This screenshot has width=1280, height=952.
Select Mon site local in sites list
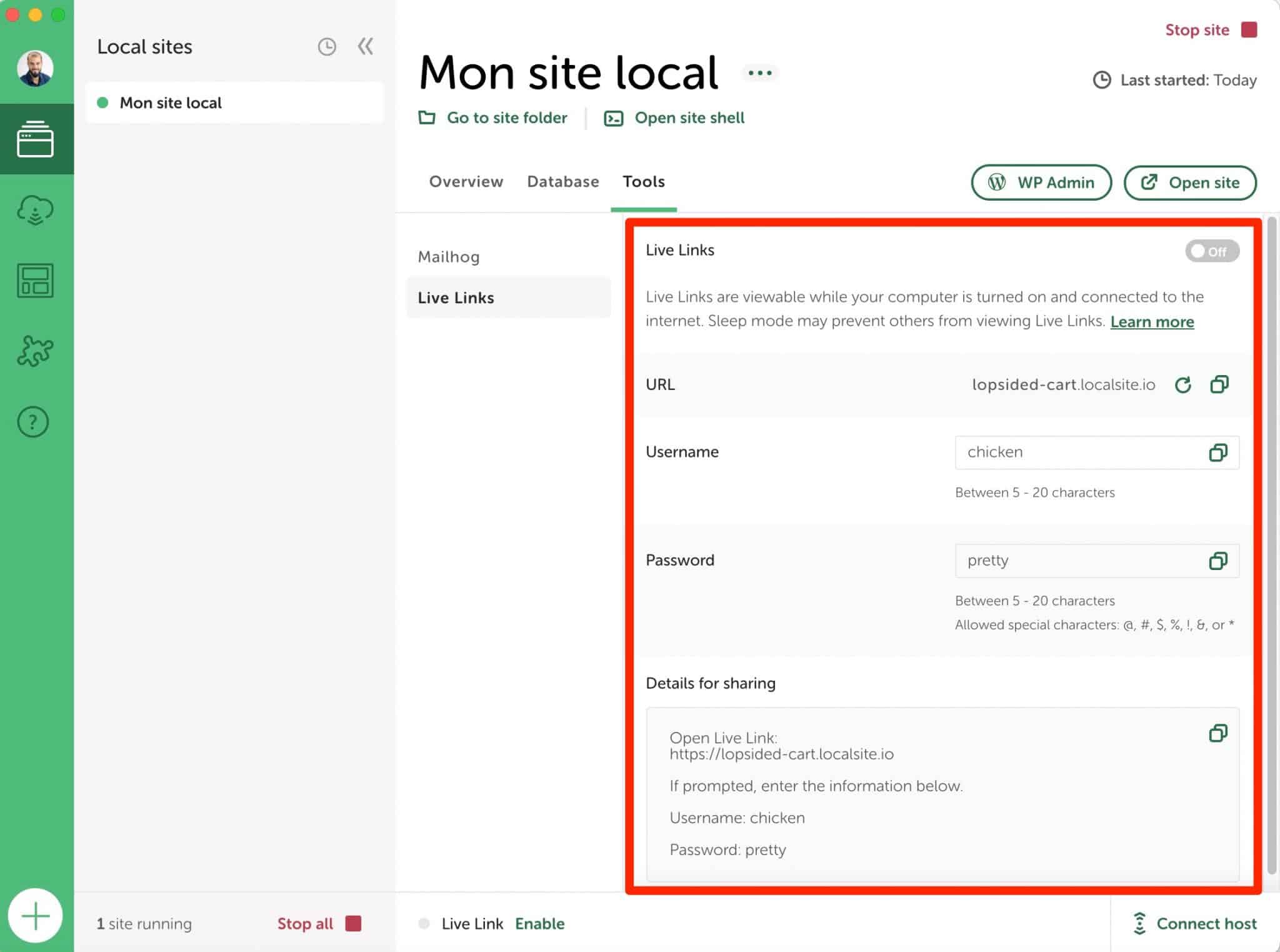pyautogui.click(x=234, y=103)
